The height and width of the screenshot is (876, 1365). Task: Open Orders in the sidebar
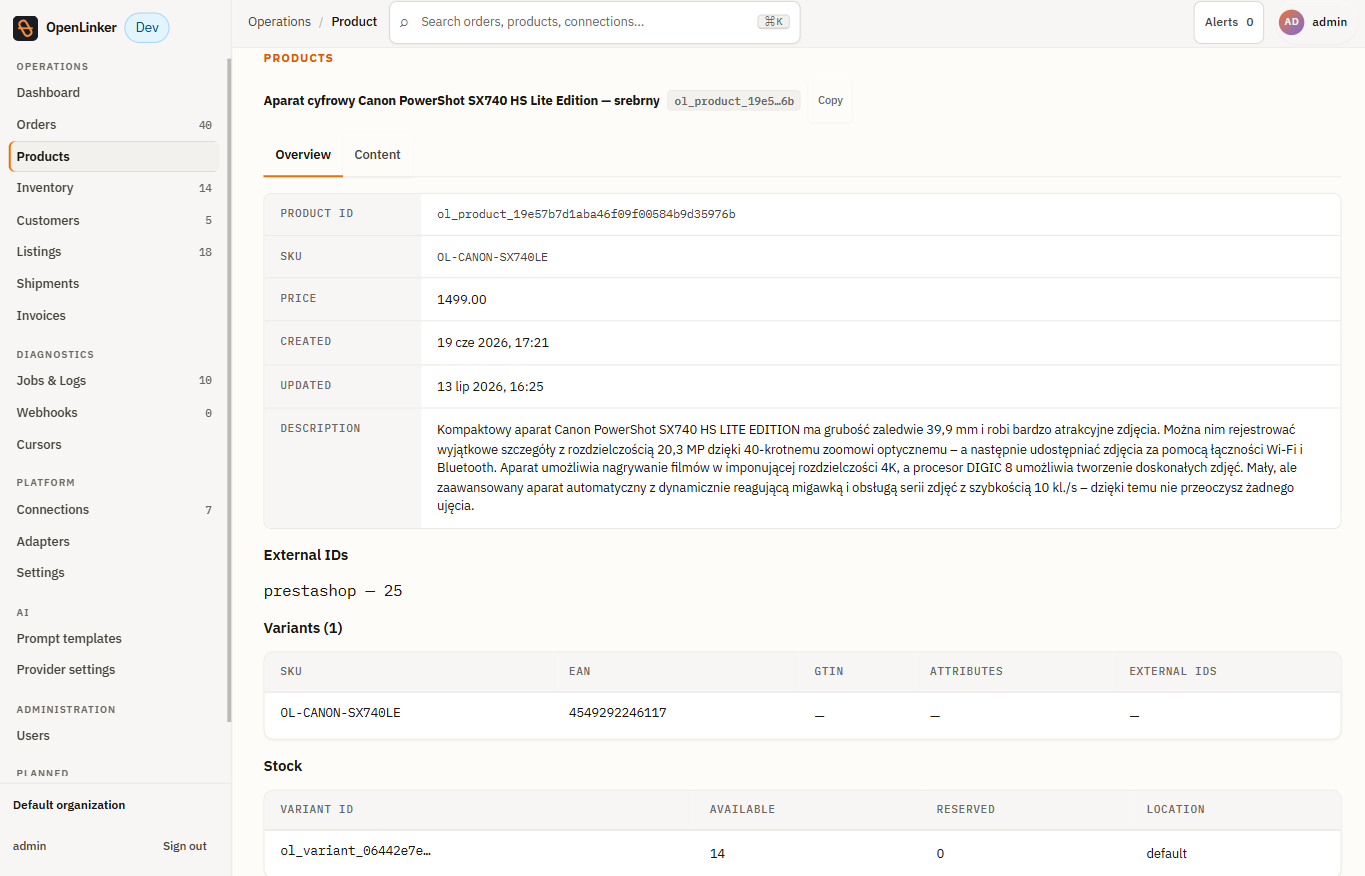[114, 125]
